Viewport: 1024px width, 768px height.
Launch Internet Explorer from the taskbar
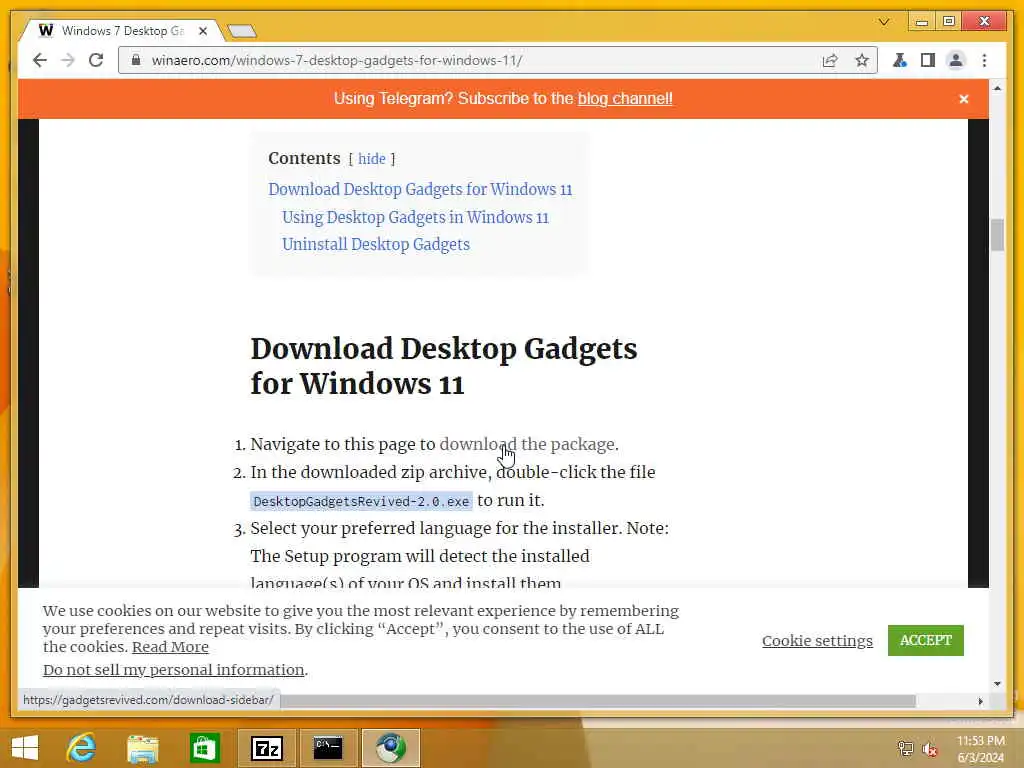click(x=82, y=748)
